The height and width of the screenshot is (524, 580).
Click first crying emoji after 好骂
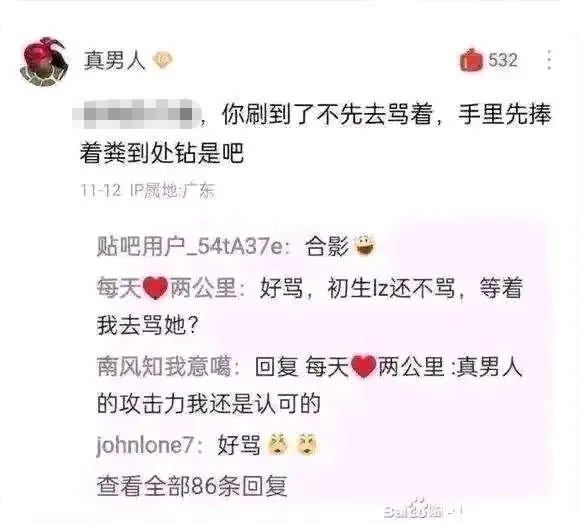pyautogui.click(x=278, y=444)
